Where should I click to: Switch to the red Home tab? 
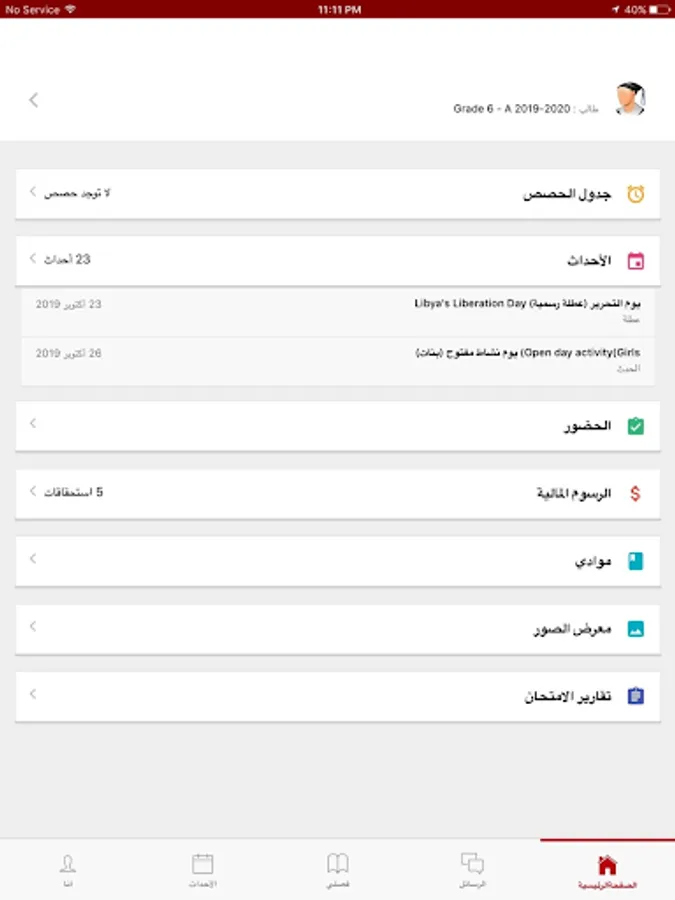pos(607,870)
